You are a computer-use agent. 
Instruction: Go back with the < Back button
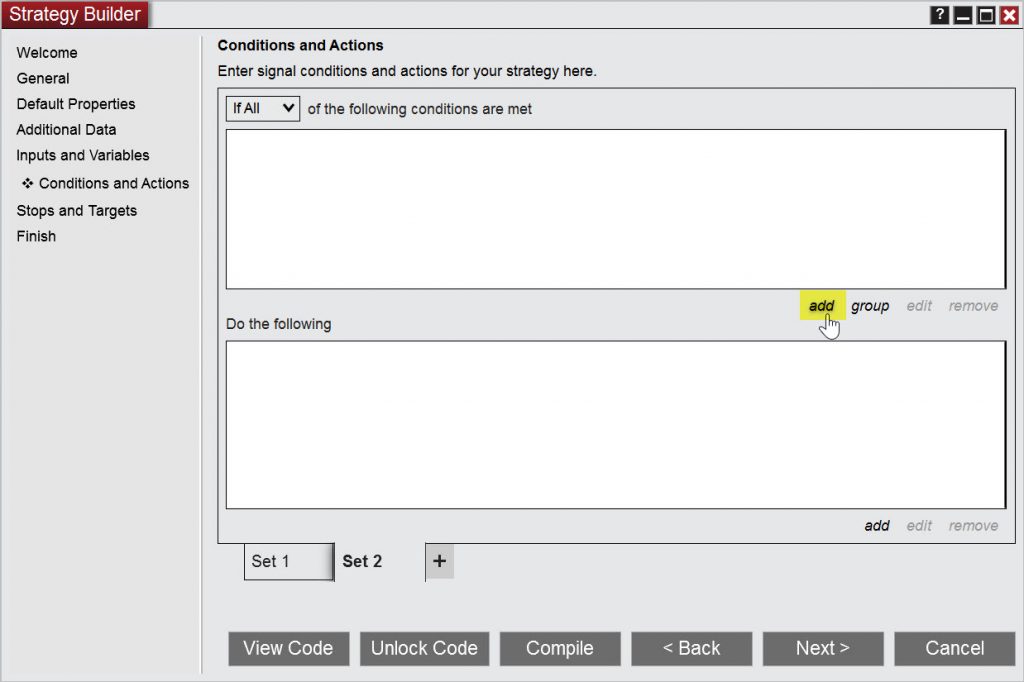692,649
